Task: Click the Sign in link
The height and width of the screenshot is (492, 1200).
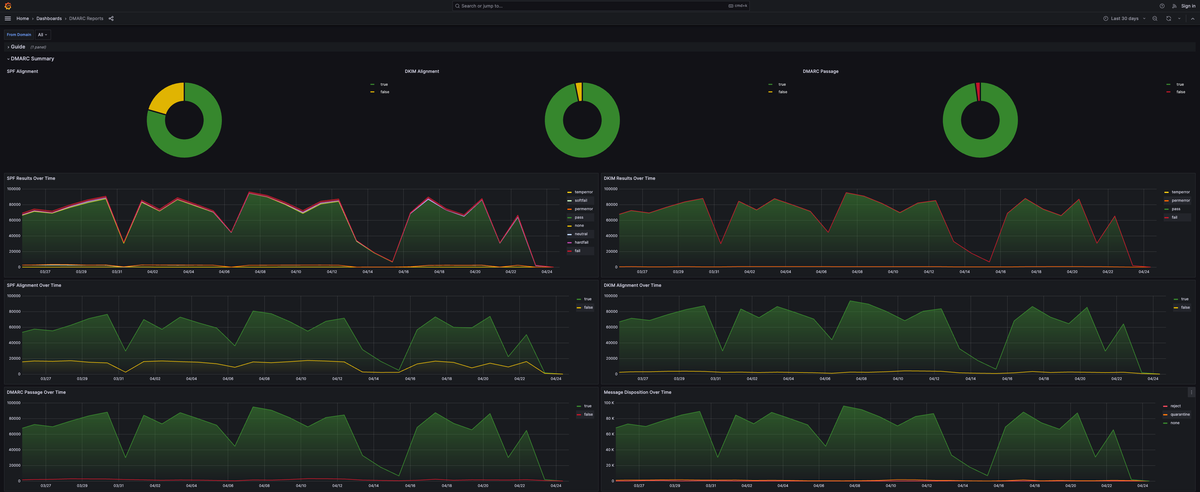Action: pos(1190,6)
